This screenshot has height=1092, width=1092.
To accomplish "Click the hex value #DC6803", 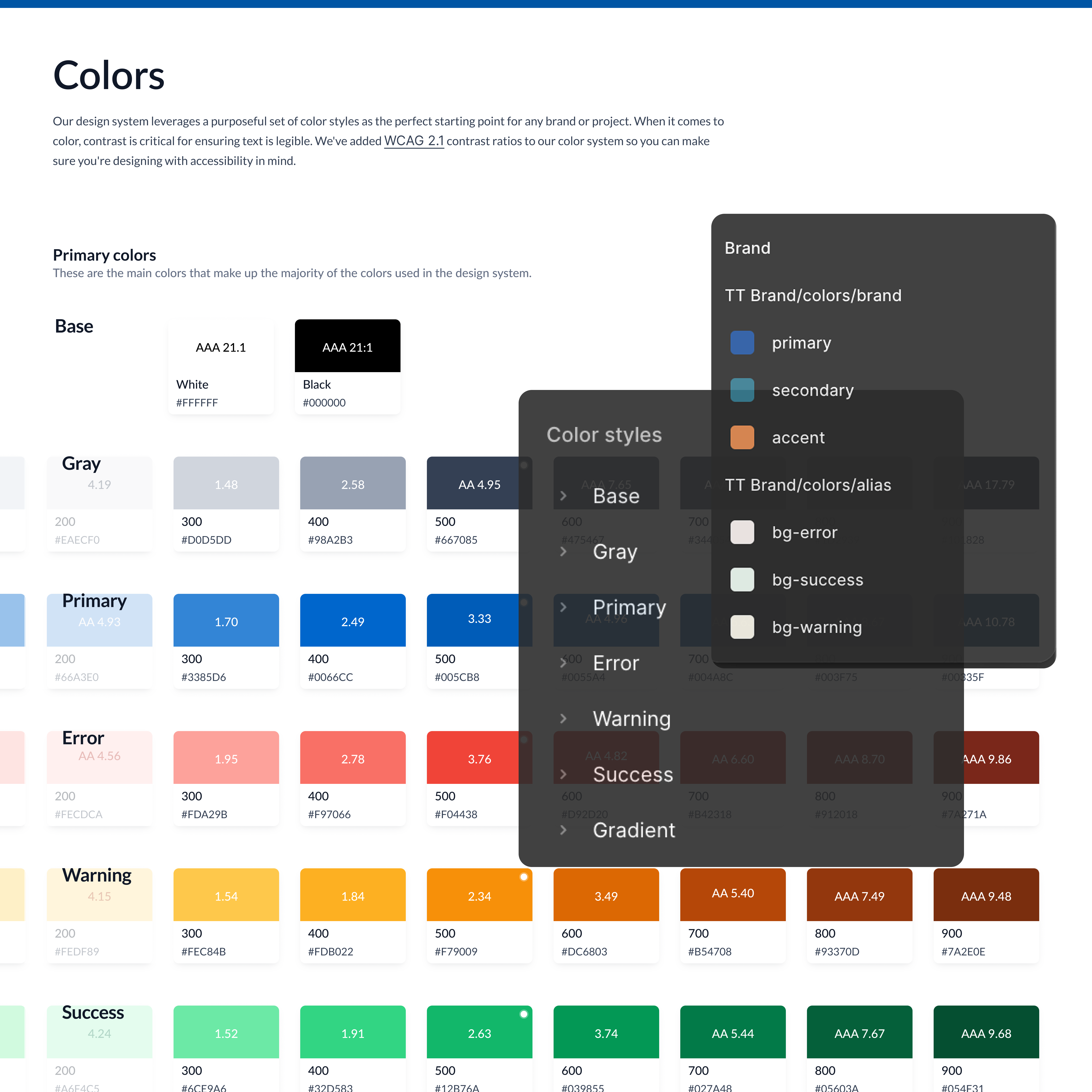I will [x=584, y=952].
